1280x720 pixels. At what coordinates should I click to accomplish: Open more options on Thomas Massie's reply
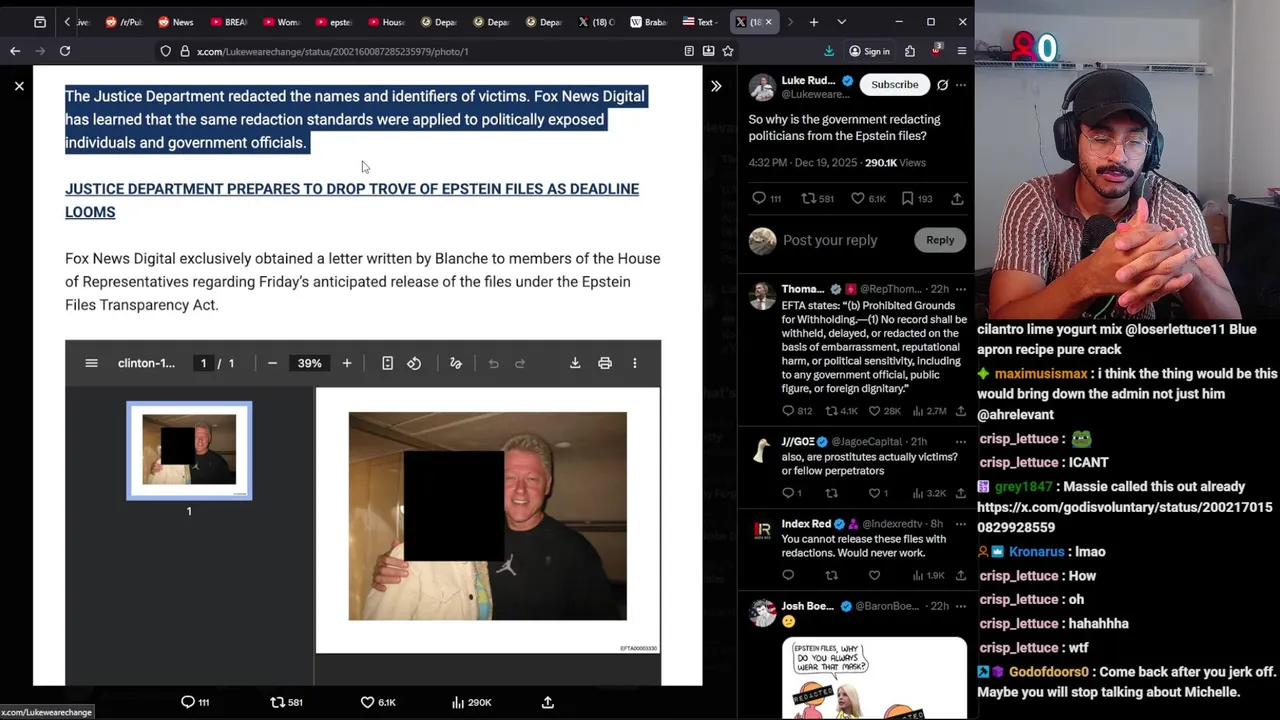[x=961, y=289]
